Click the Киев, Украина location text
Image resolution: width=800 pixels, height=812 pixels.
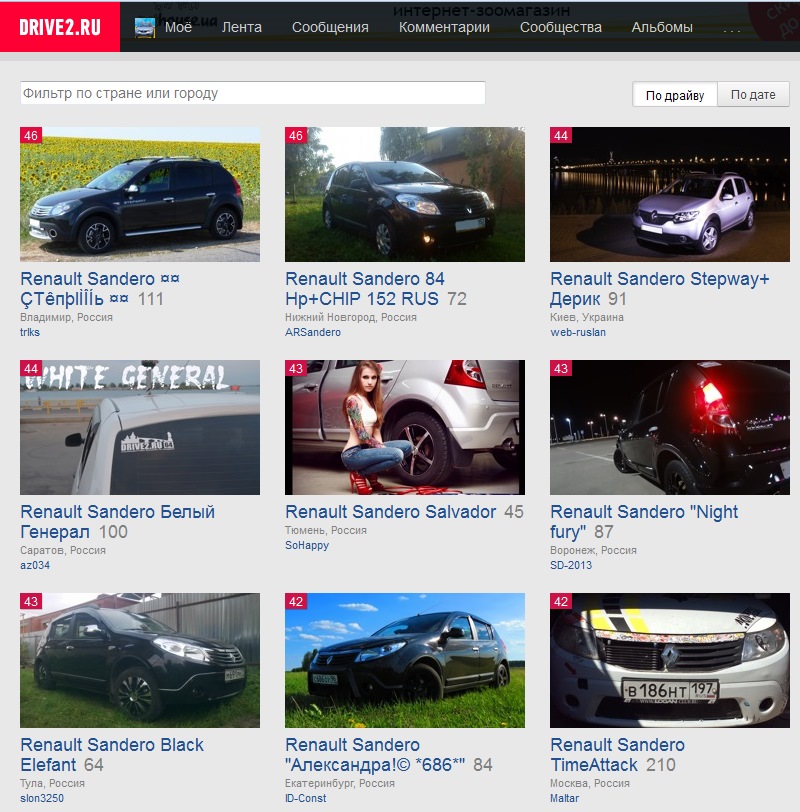[x=587, y=317]
